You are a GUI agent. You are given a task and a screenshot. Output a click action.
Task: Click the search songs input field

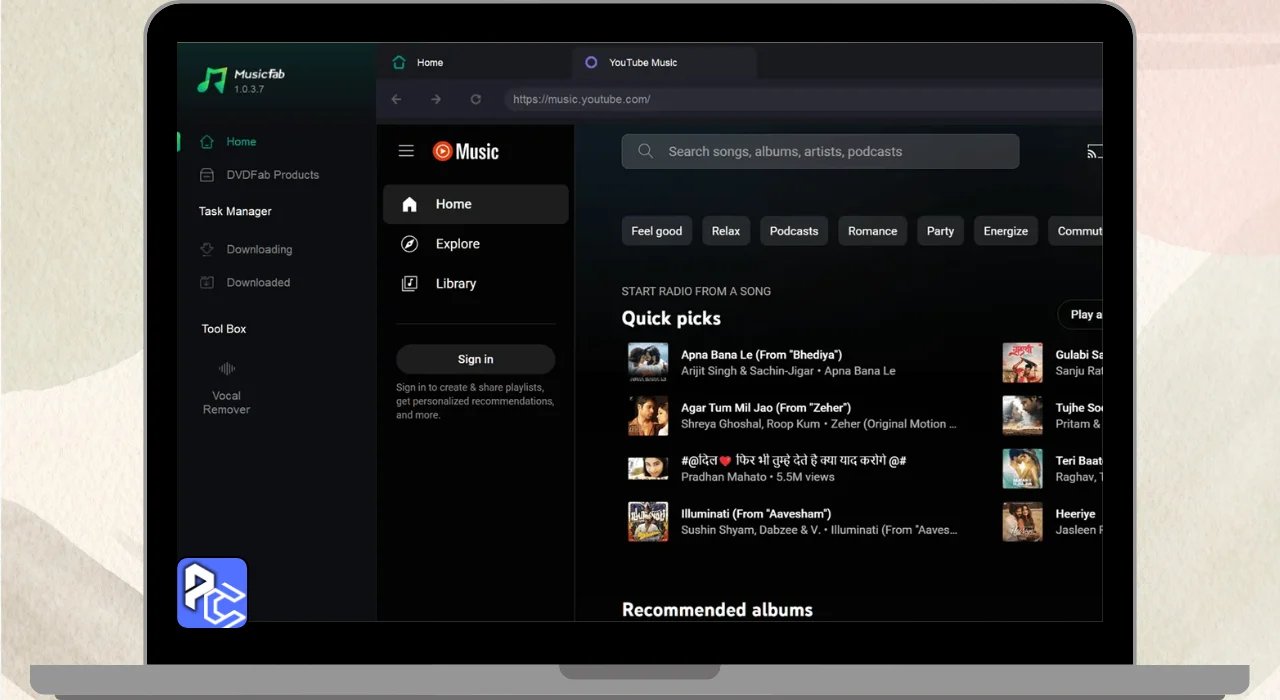coord(820,151)
